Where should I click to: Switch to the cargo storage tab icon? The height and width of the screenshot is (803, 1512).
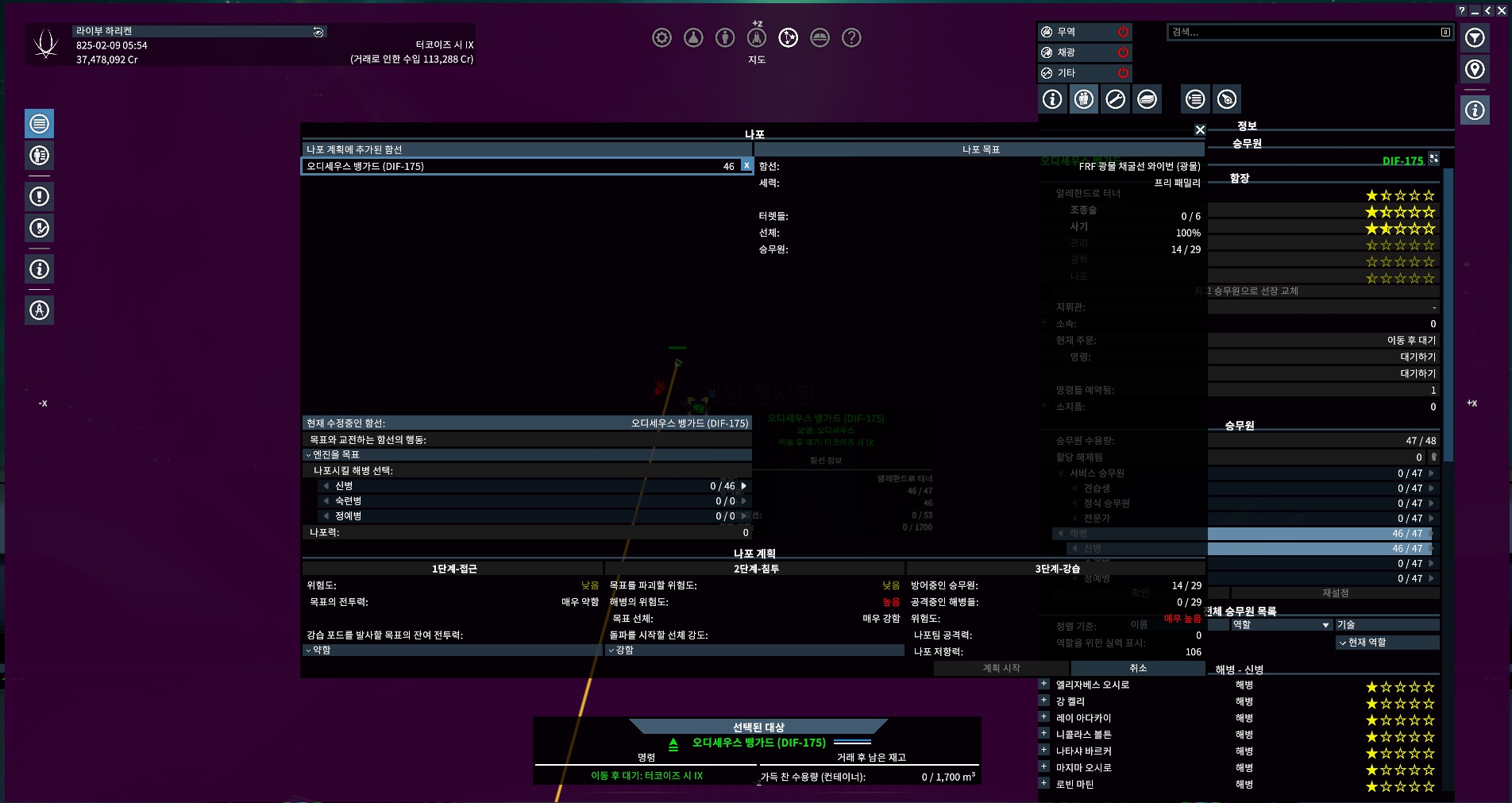[x=1147, y=99]
